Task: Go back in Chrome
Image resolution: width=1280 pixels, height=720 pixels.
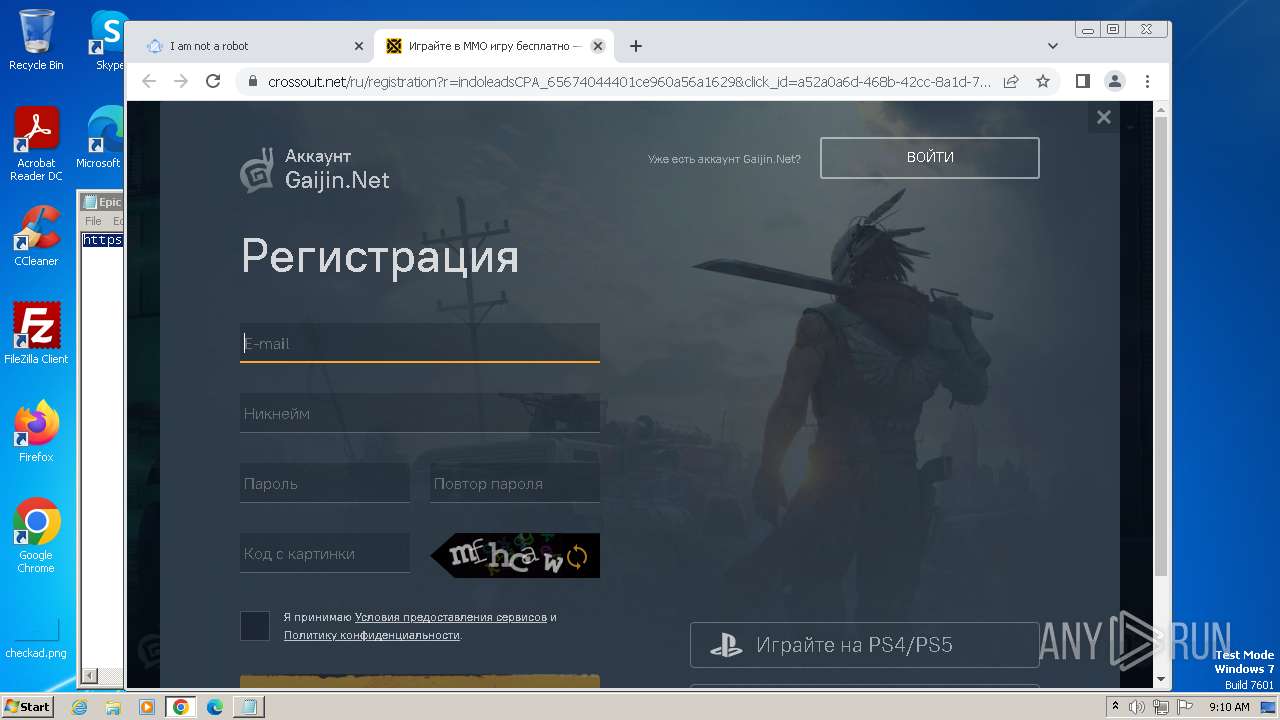Action: point(149,81)
